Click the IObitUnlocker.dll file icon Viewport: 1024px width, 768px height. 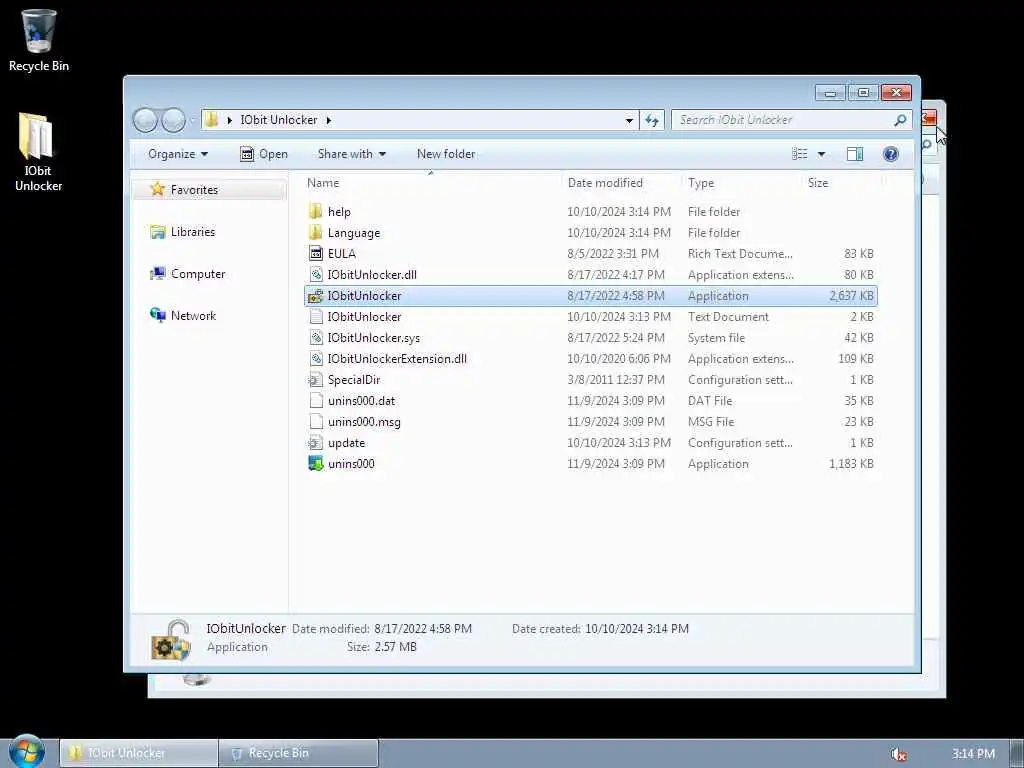(x=315, y=274)
